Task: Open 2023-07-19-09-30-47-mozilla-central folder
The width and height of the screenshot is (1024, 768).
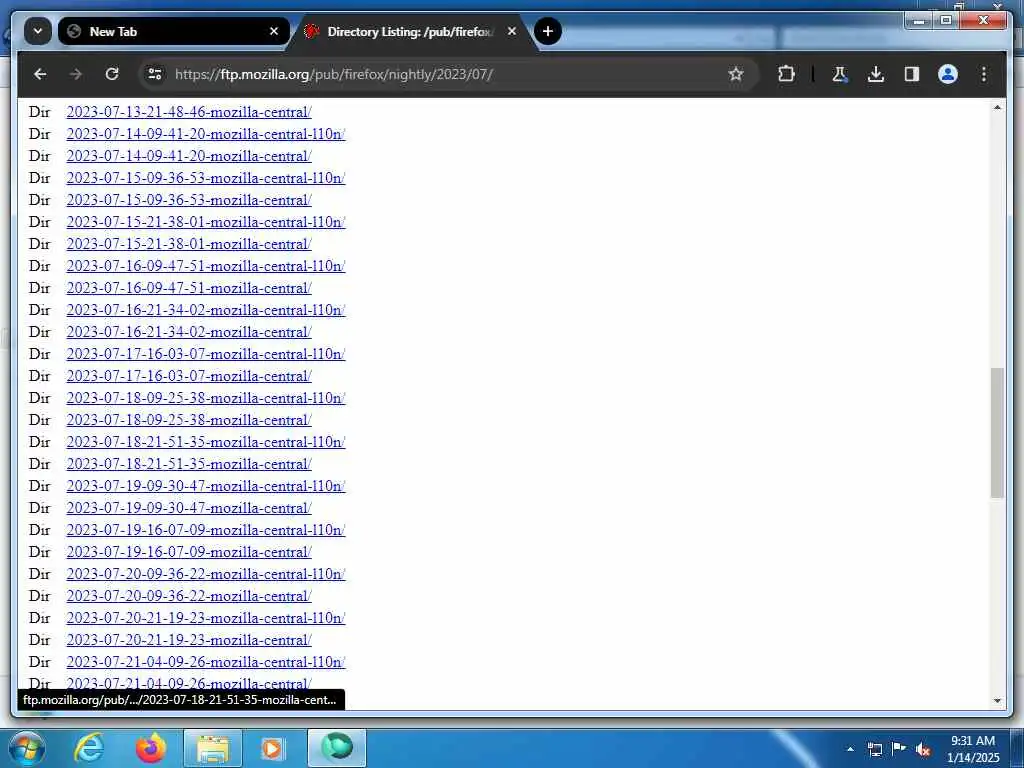Action: [x=189, y=508]
